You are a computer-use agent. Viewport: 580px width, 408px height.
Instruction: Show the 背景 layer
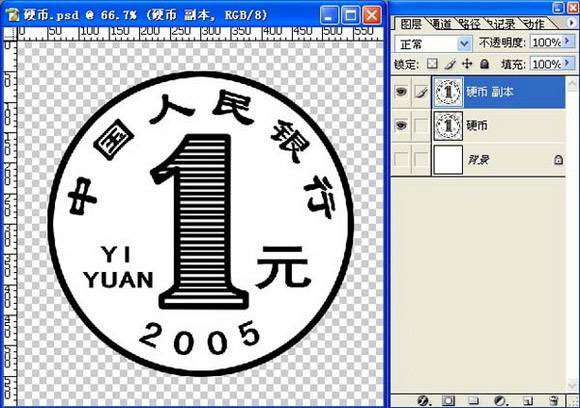pos(401,160)
